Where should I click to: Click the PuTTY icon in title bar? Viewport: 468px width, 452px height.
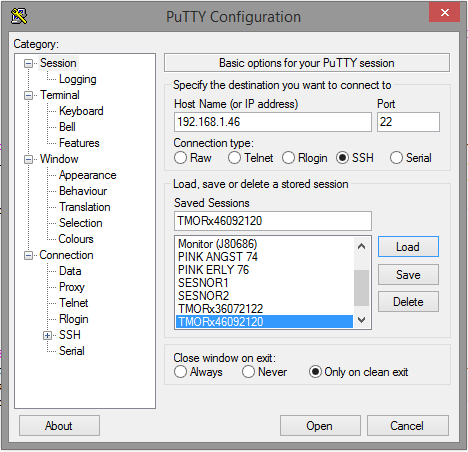coord(19,16)
